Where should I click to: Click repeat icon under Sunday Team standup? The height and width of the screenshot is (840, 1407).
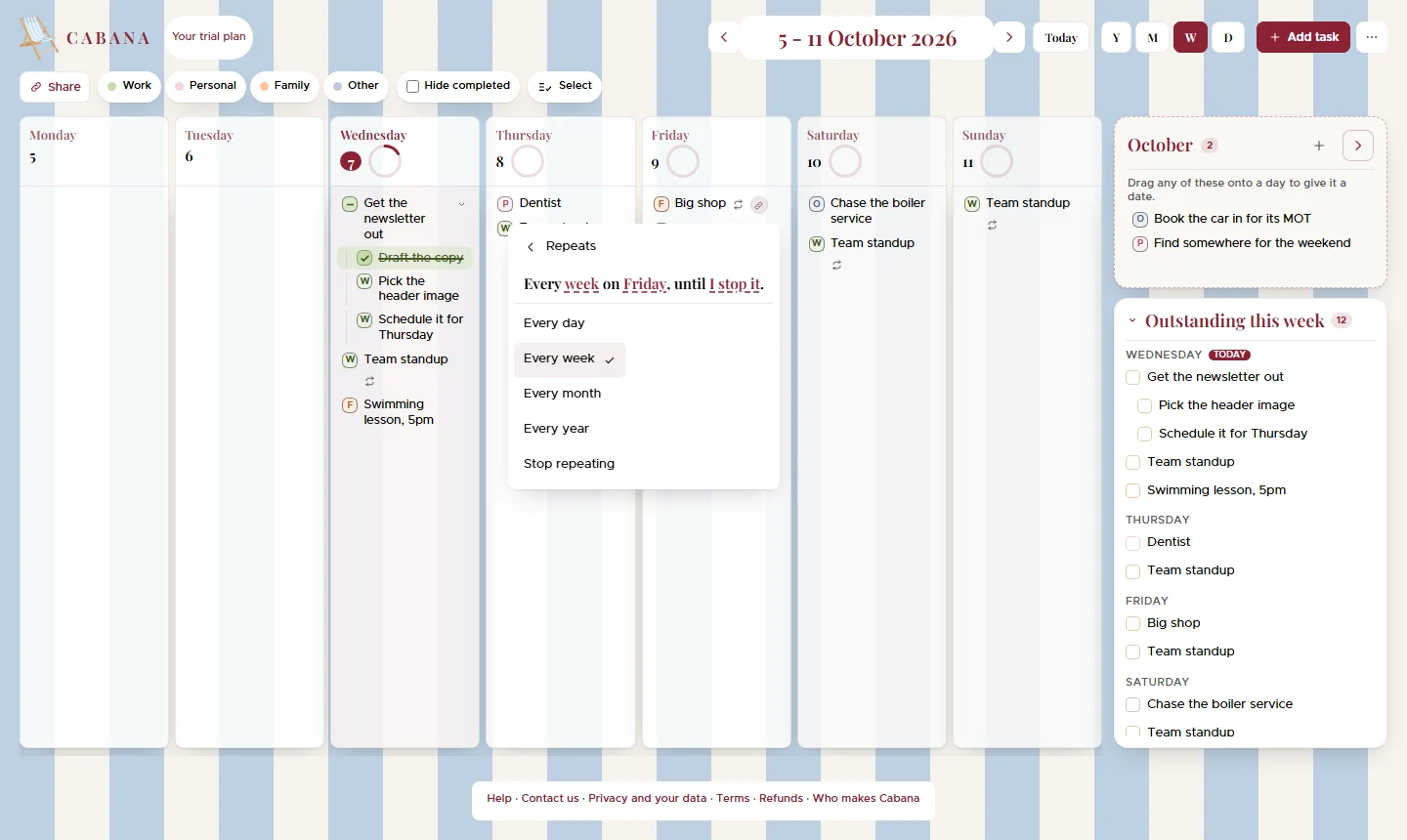992,226
